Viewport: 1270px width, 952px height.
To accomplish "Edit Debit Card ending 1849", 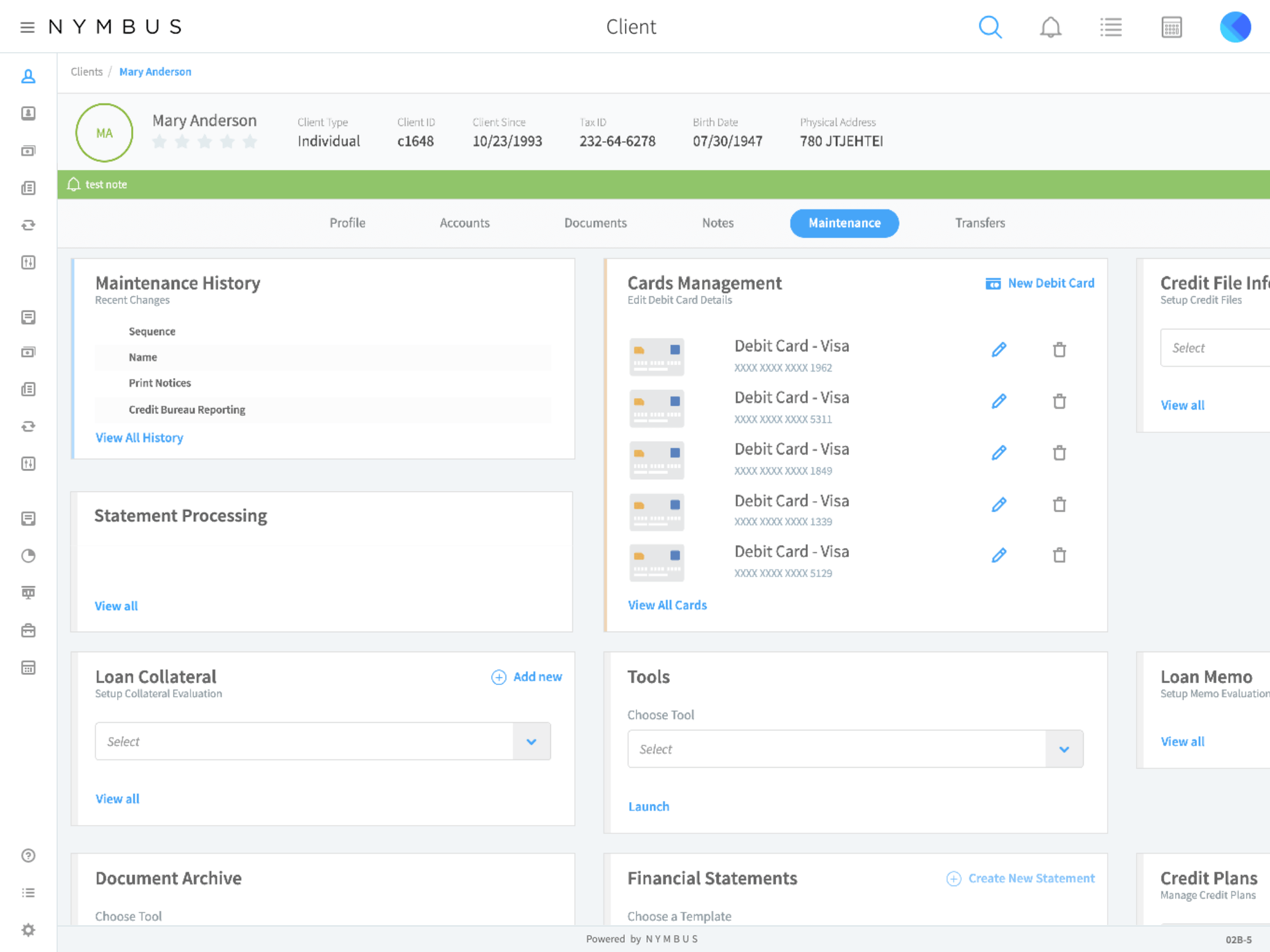I will pos(999,453).
